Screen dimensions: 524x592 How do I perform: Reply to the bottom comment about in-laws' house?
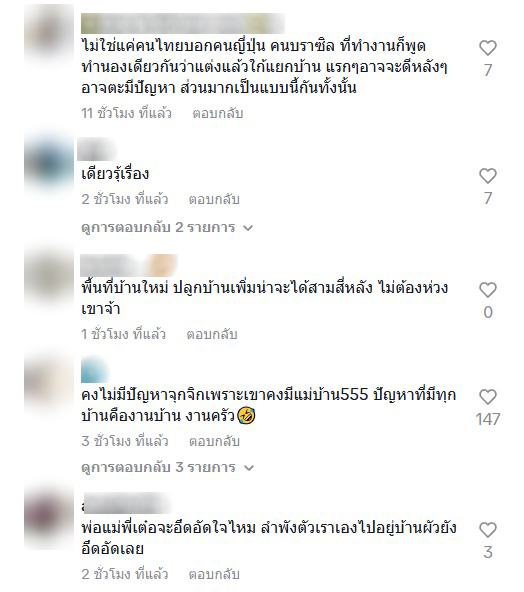[x=214, y=574]
